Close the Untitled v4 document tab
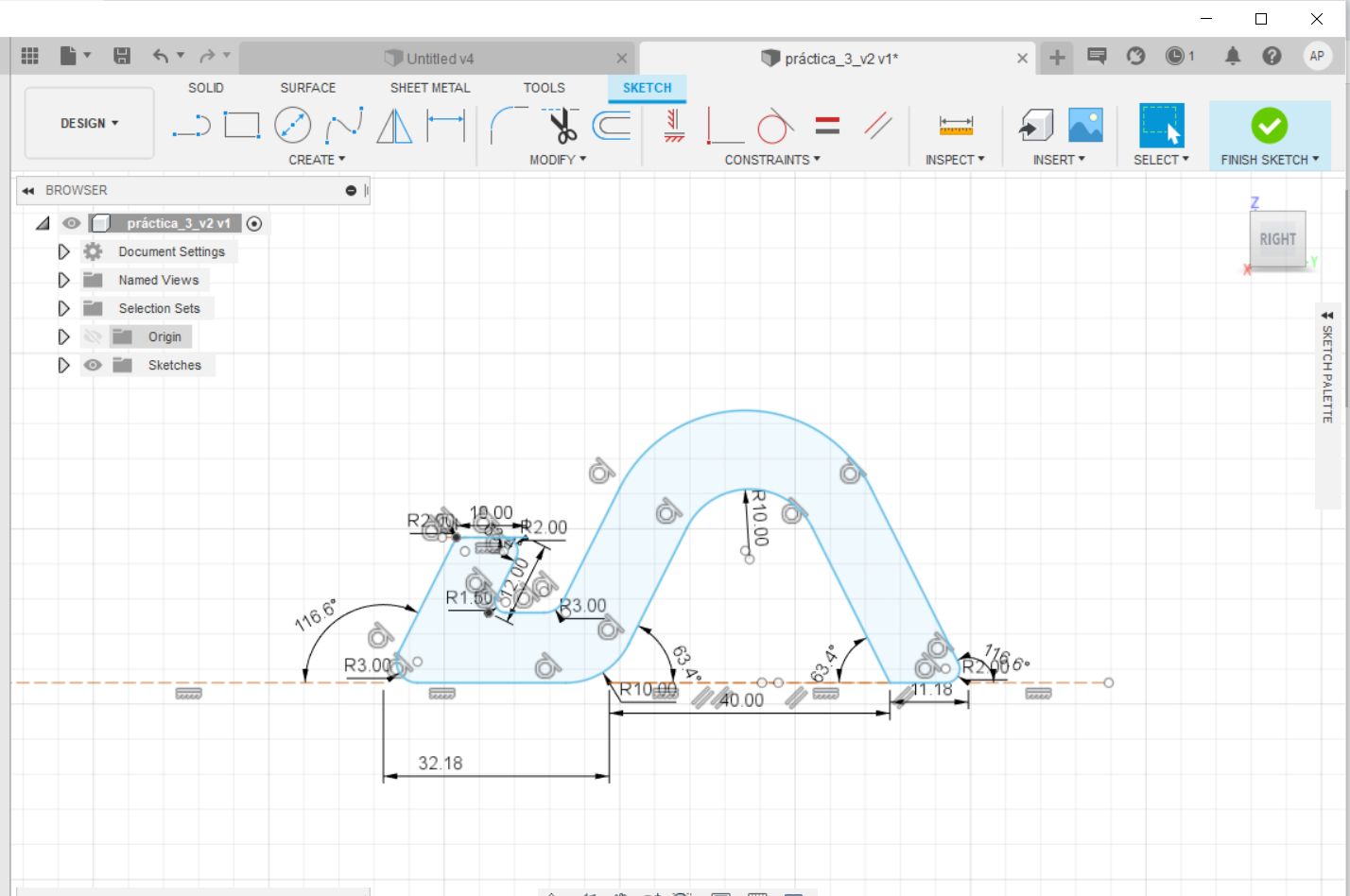 [621, 59]
